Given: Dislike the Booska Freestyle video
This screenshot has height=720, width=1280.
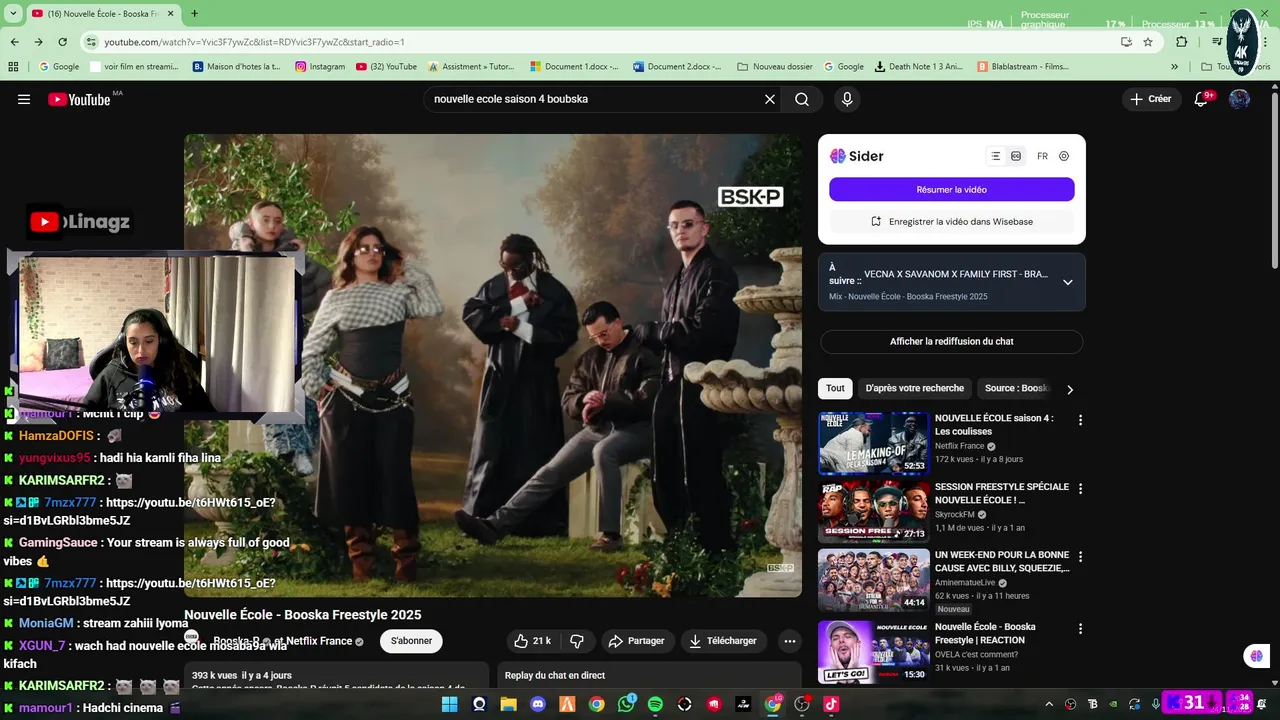Looking at the screenshot, I should pos(577,641).
